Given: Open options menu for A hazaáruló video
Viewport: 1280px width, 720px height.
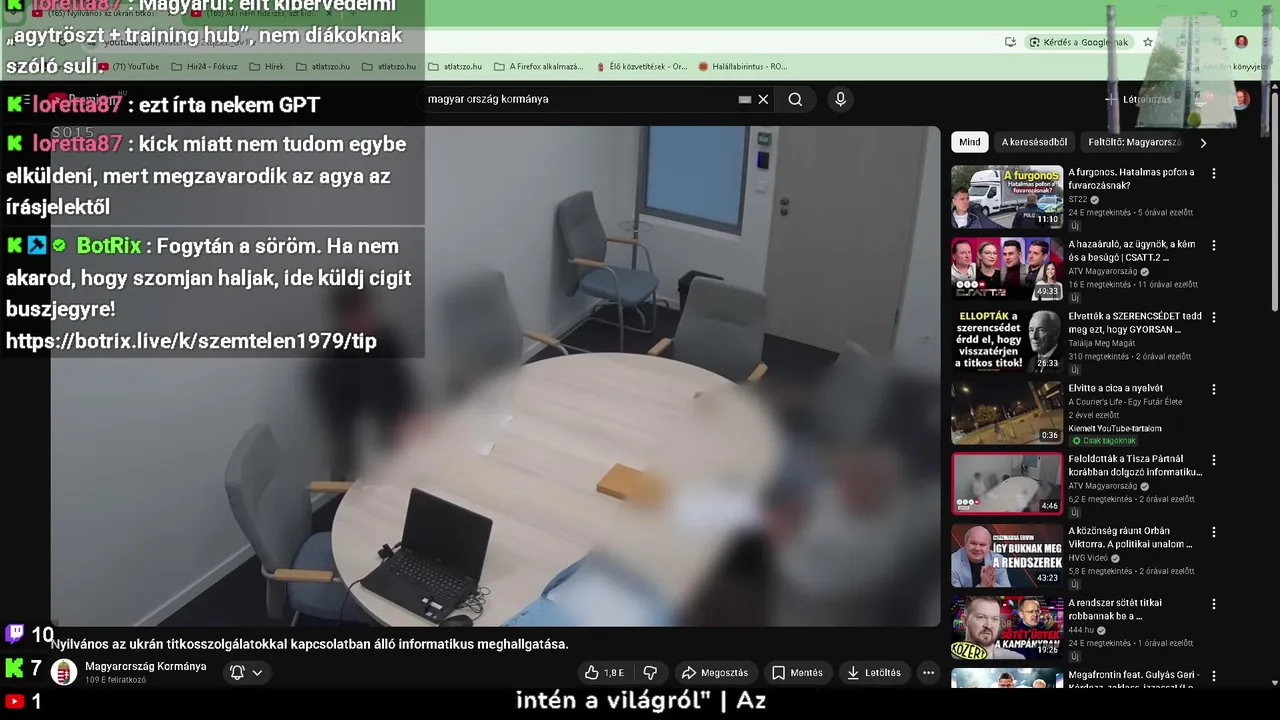Looking at the screenshot, I should [x=1214, y=245].
